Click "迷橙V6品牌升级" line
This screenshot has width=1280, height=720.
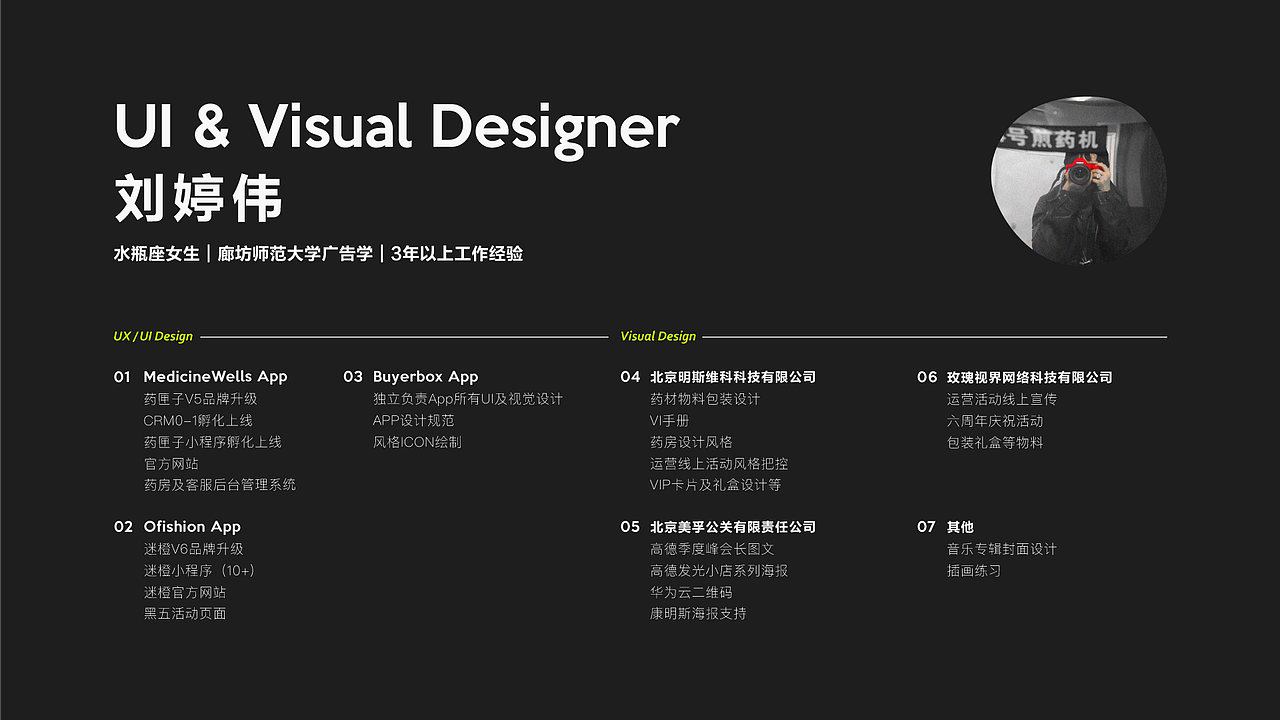click(193, 549)
